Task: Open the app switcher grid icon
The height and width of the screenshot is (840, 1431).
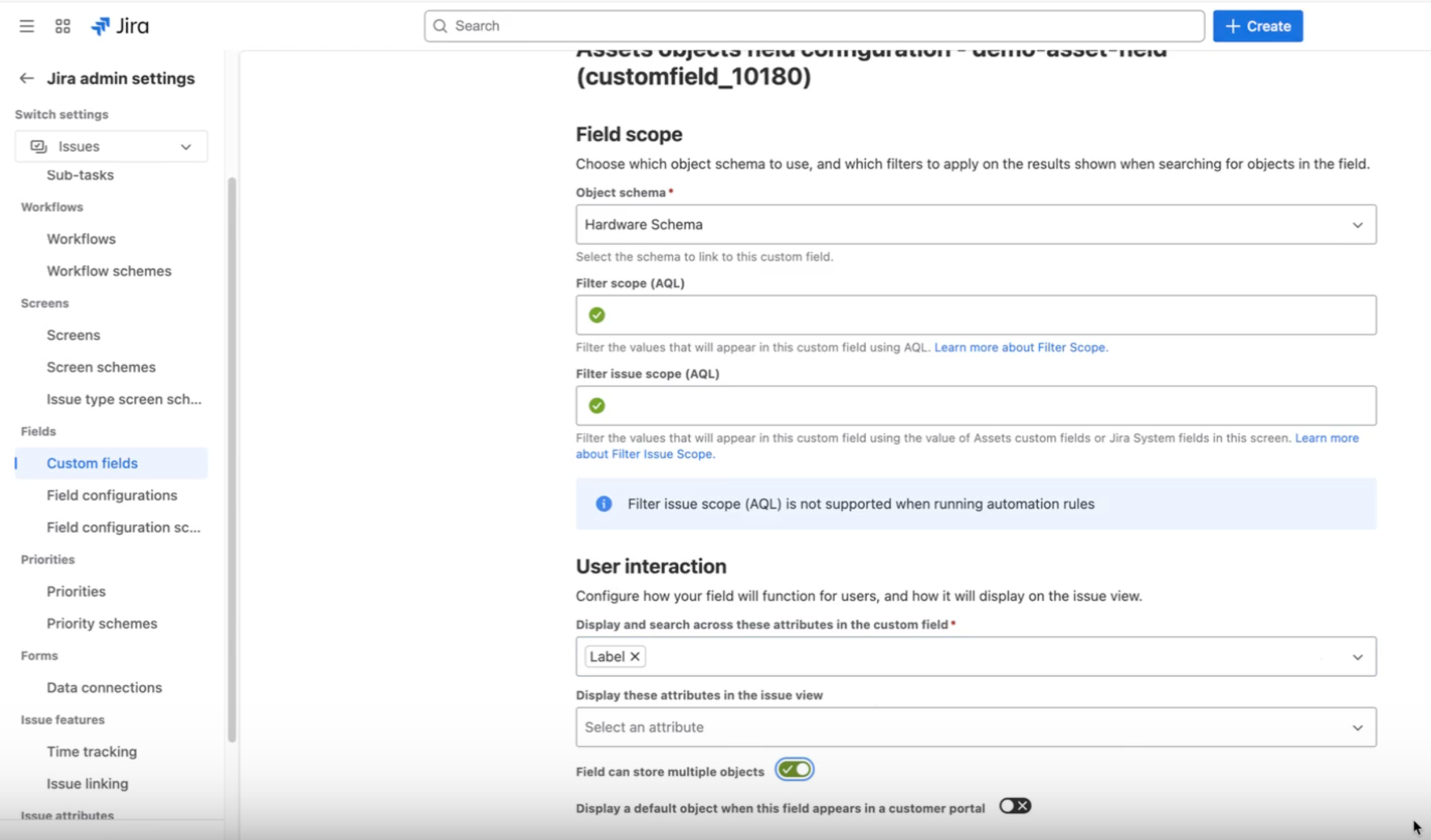Action: (63, 26)
